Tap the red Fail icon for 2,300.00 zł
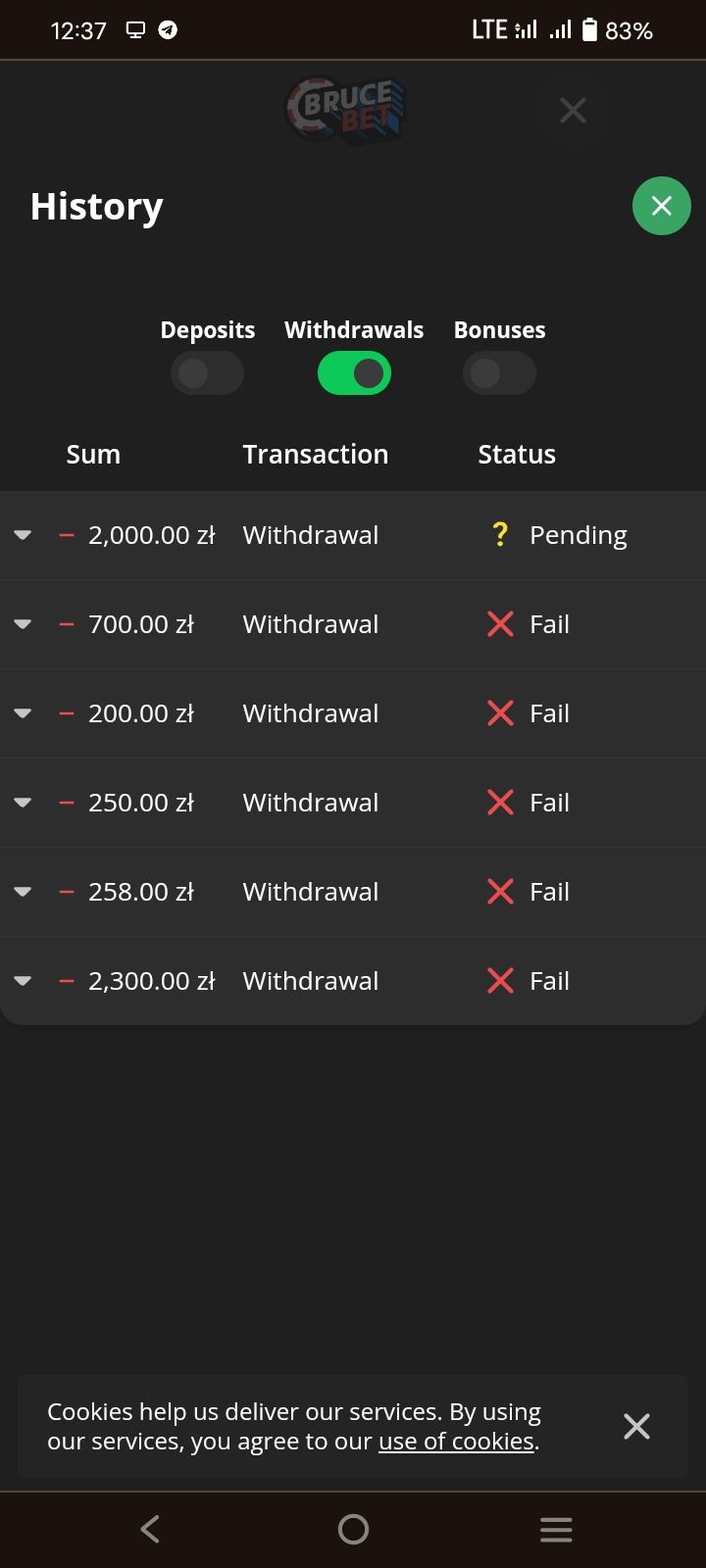706x1568 pixels. [x=500, y=981]
